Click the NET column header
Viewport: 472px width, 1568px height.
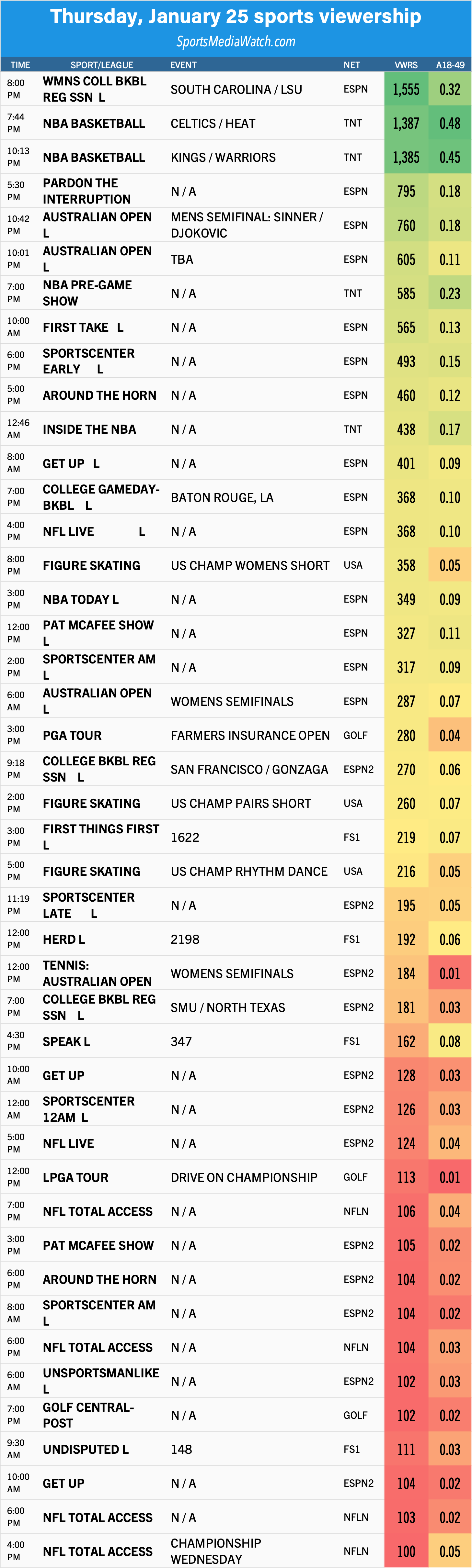pyautogui.click(x=352, y=65)
